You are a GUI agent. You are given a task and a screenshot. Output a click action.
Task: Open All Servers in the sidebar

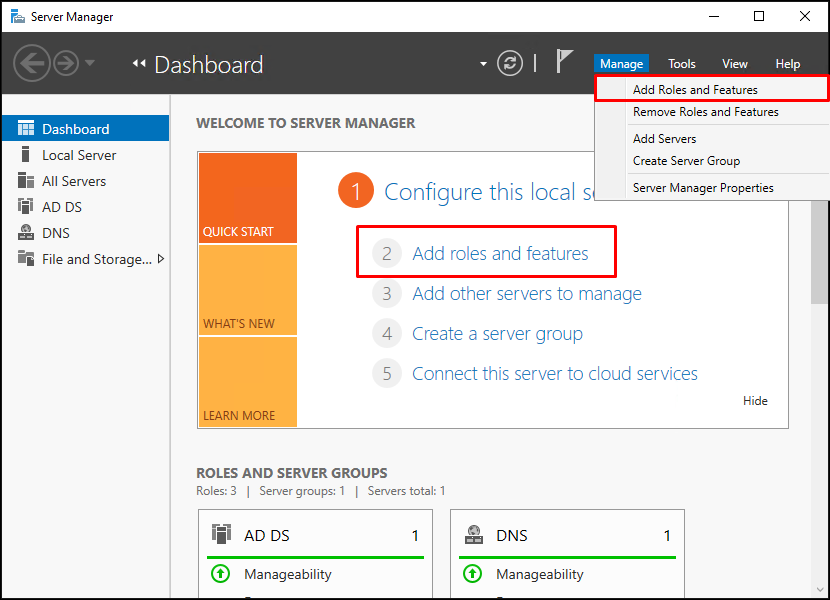(86, 181)
